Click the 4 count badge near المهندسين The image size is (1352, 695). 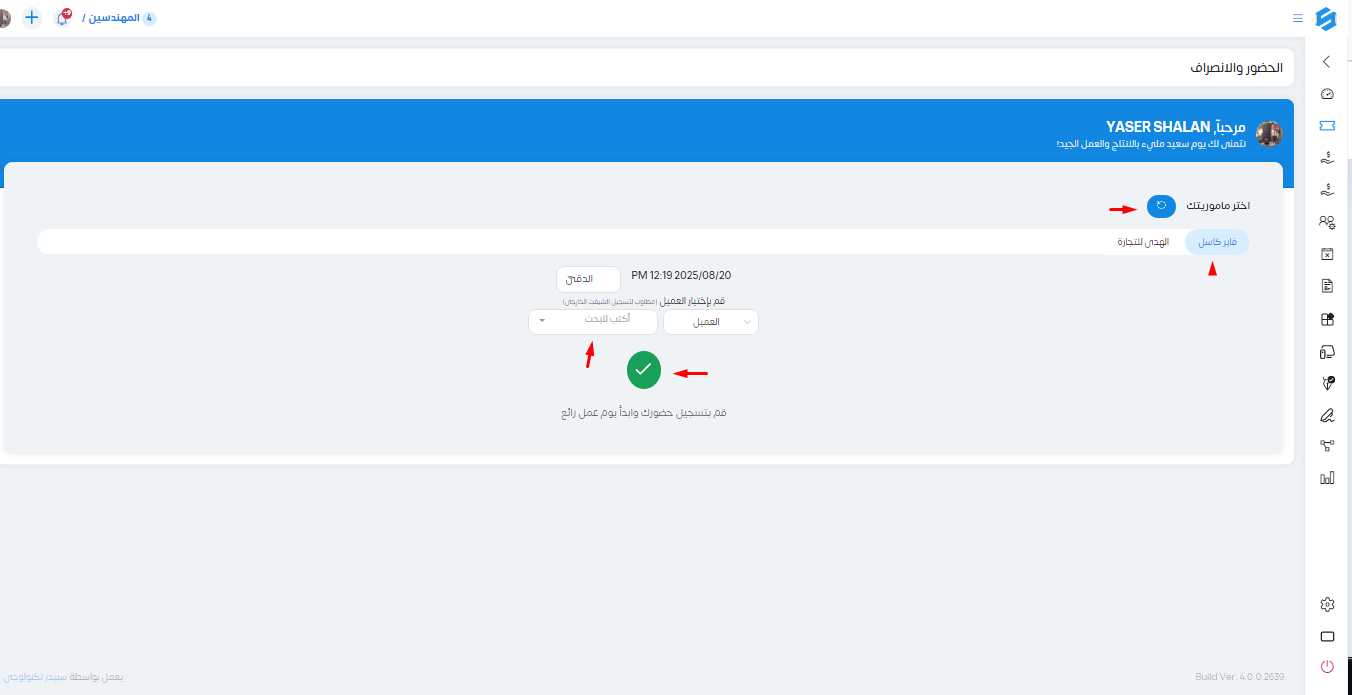coord(150,18)
